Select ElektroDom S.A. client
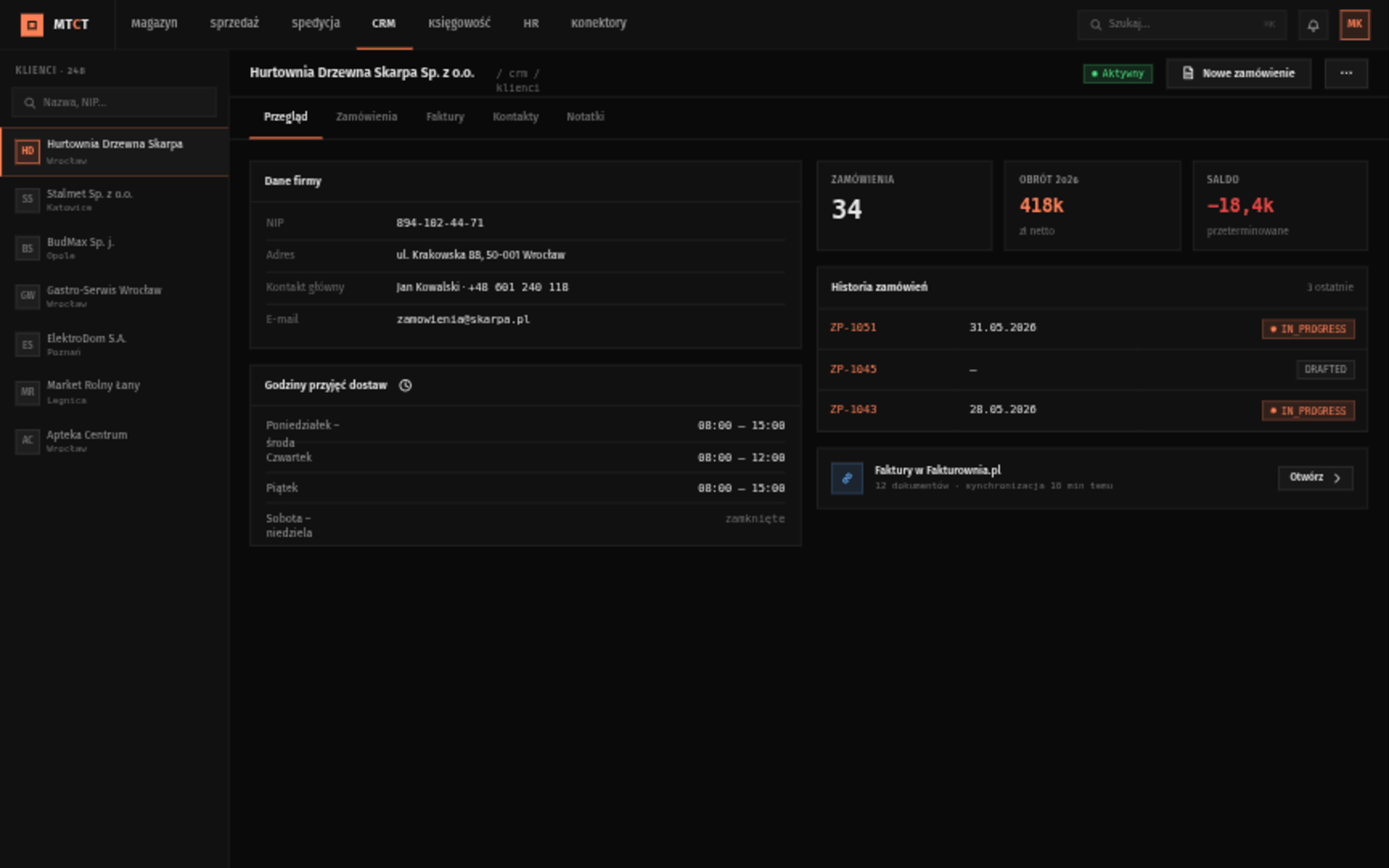The width and height of the screenshot is (1389, 868). click(115, 345)
